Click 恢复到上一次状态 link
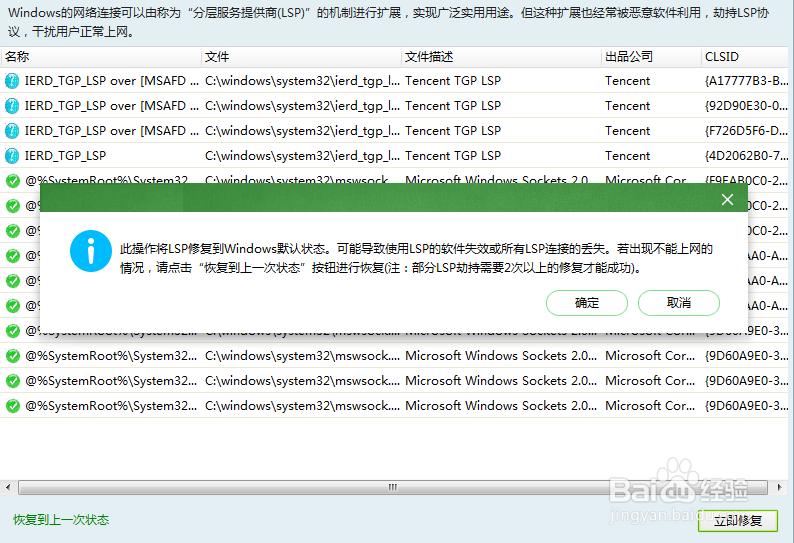794x543 pixels. [61, 520]
